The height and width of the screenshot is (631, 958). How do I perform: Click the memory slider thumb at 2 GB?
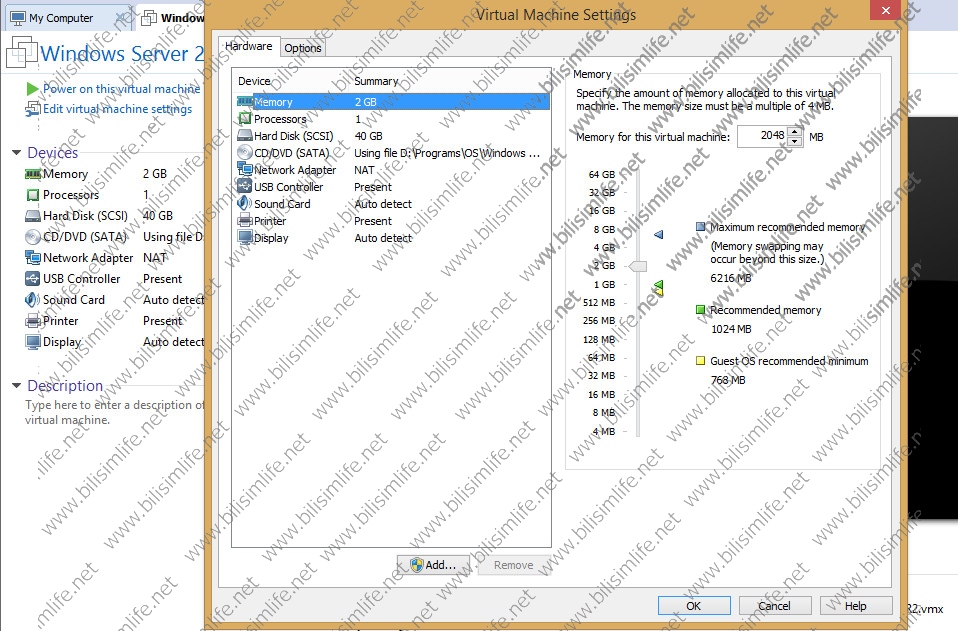point(638,266)
